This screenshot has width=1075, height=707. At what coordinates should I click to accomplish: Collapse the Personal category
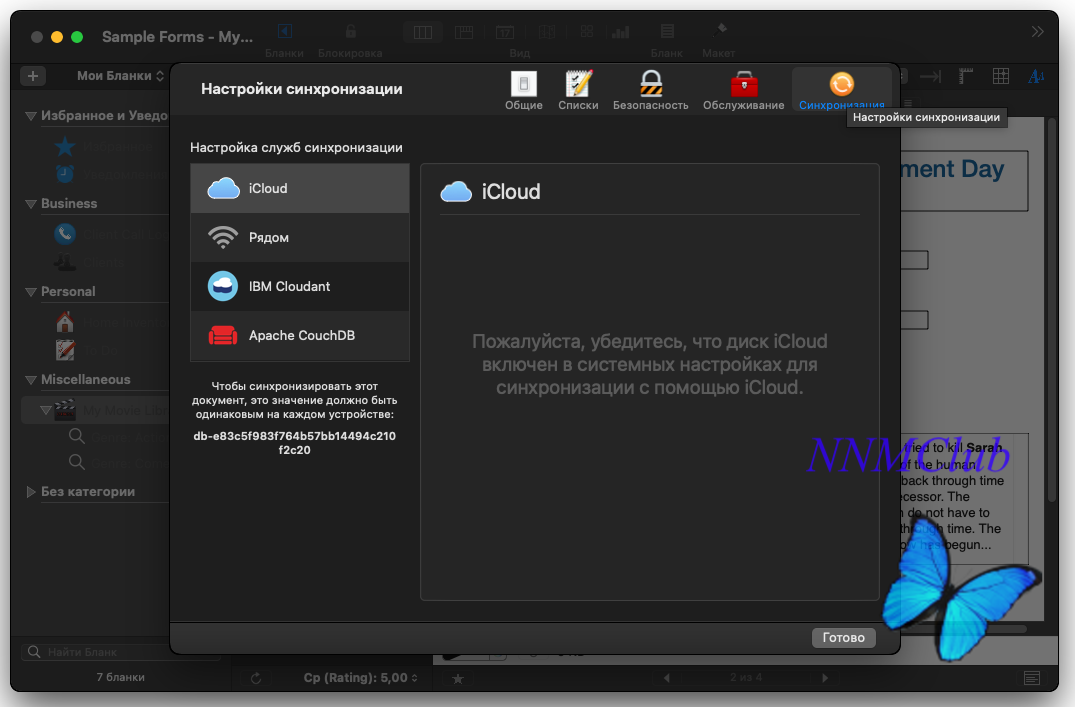click(x=31, y=291)
